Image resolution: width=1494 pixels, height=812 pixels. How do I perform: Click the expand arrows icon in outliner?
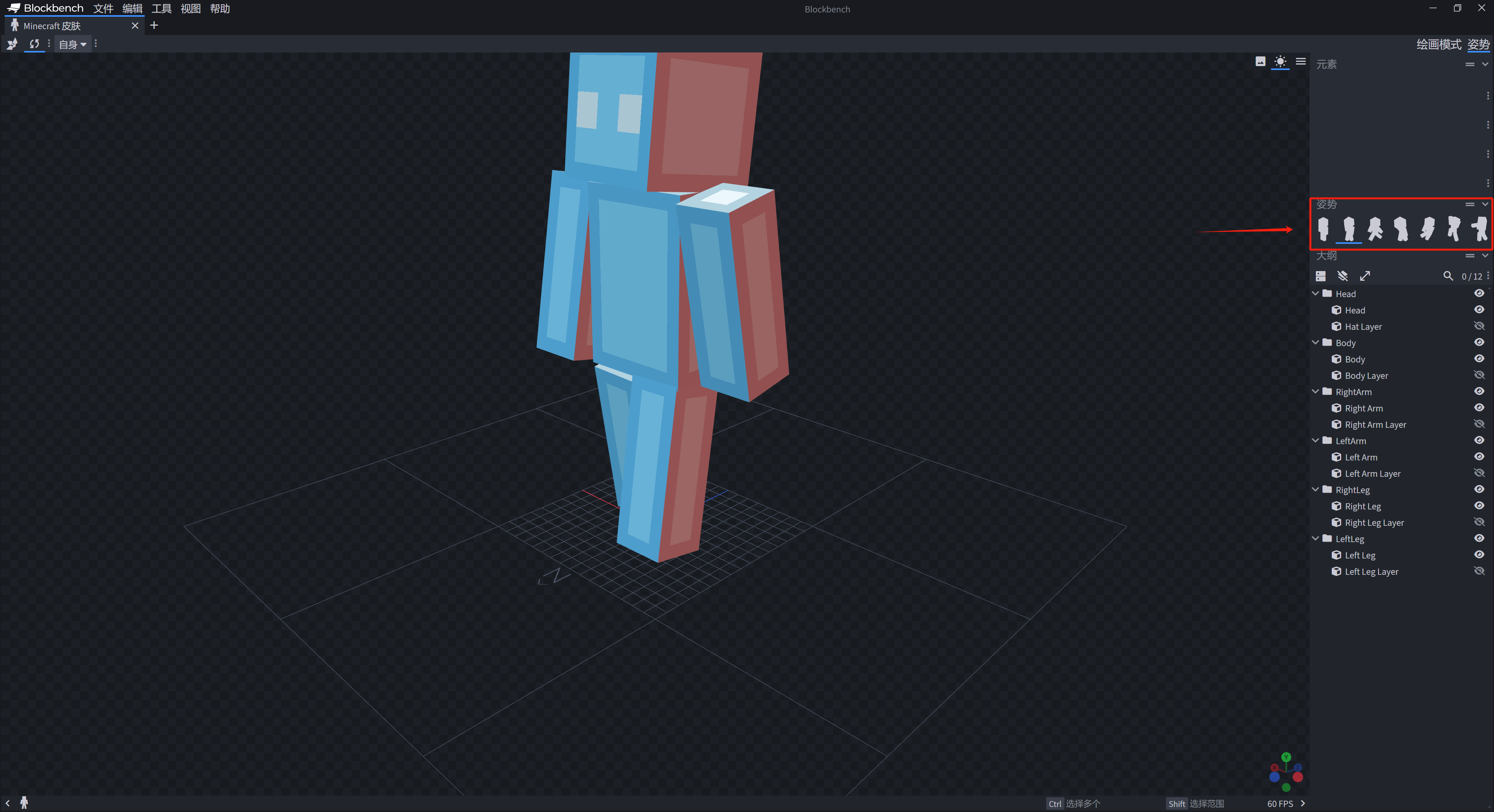click(1365, 276)
